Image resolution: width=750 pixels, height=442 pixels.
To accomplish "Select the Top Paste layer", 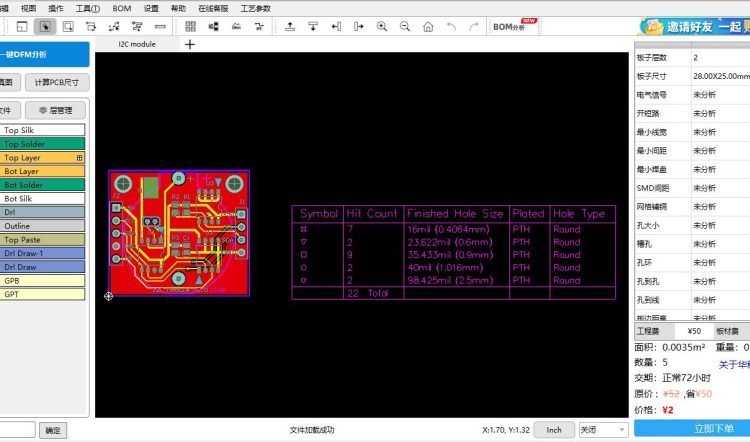I will (x=43, y=240).
